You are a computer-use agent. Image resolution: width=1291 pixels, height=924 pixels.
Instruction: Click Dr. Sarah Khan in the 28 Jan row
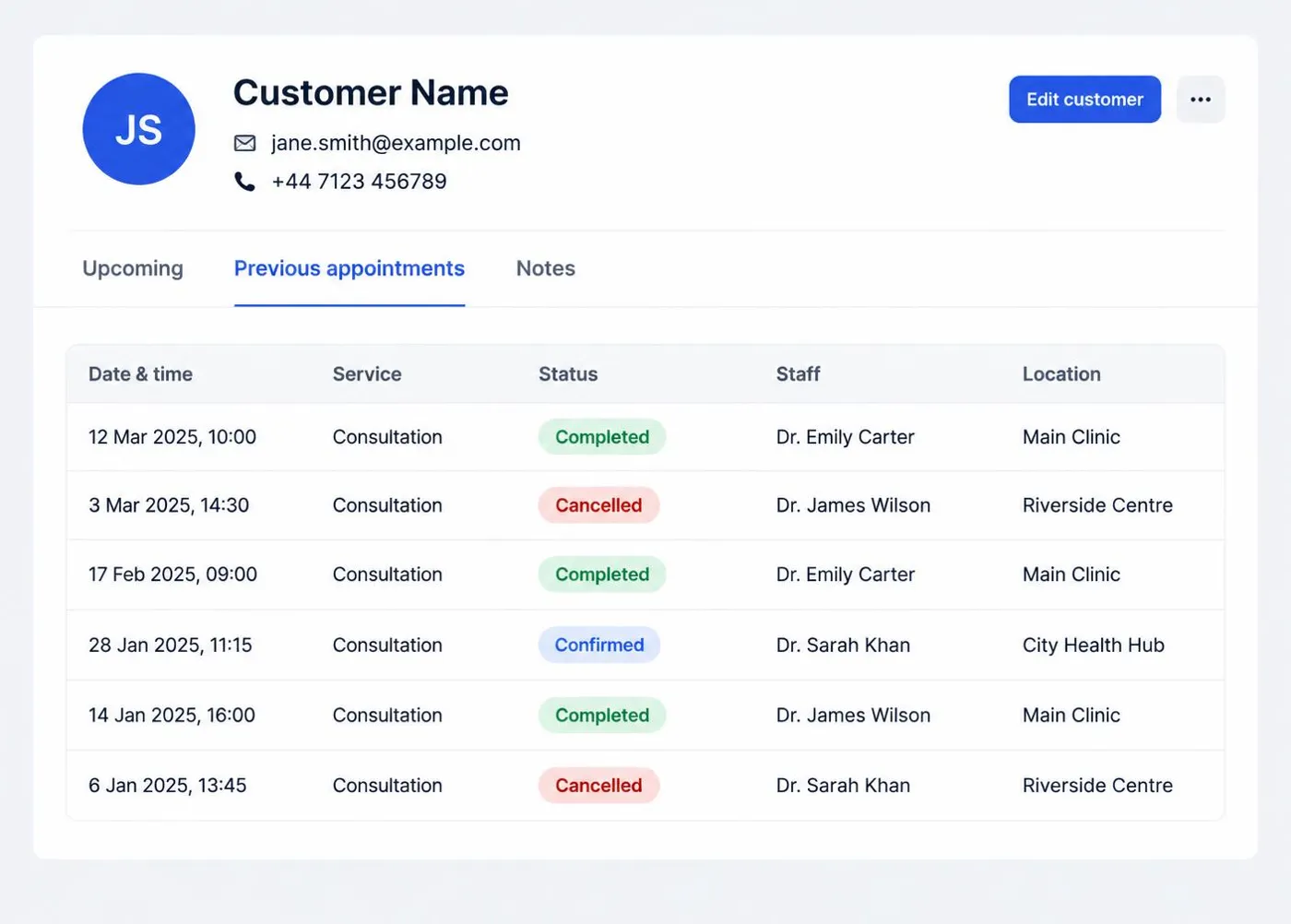tap(843, 646)
